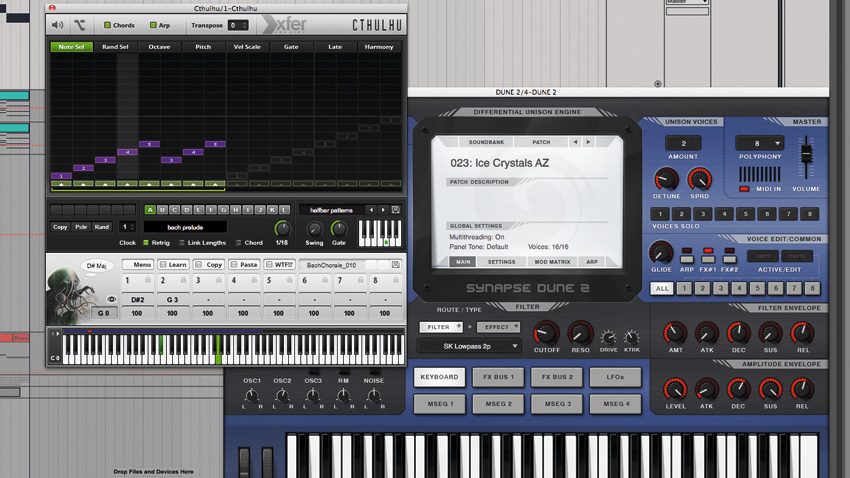
Task: Click the NOISE mixer pan knob
Action: (x=374, y=396)
